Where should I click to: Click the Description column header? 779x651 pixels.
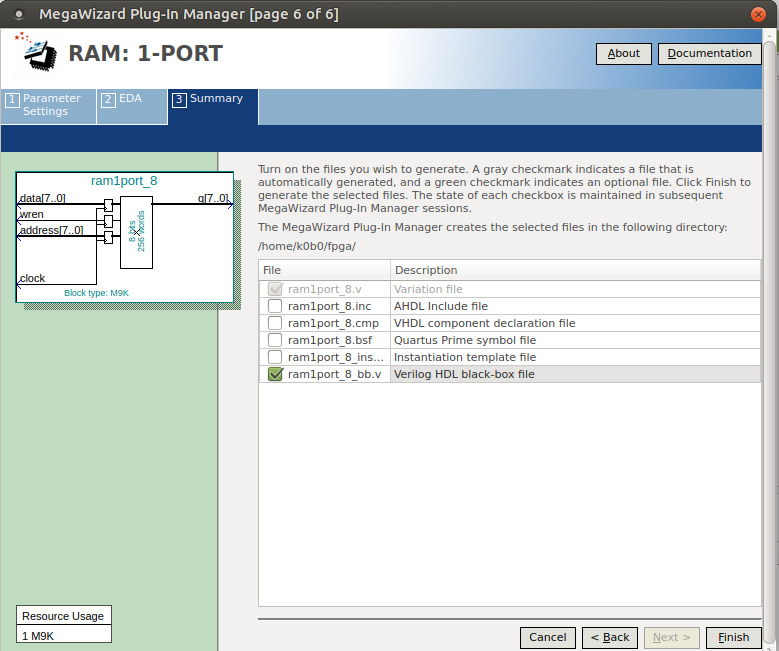pos(575,270)
